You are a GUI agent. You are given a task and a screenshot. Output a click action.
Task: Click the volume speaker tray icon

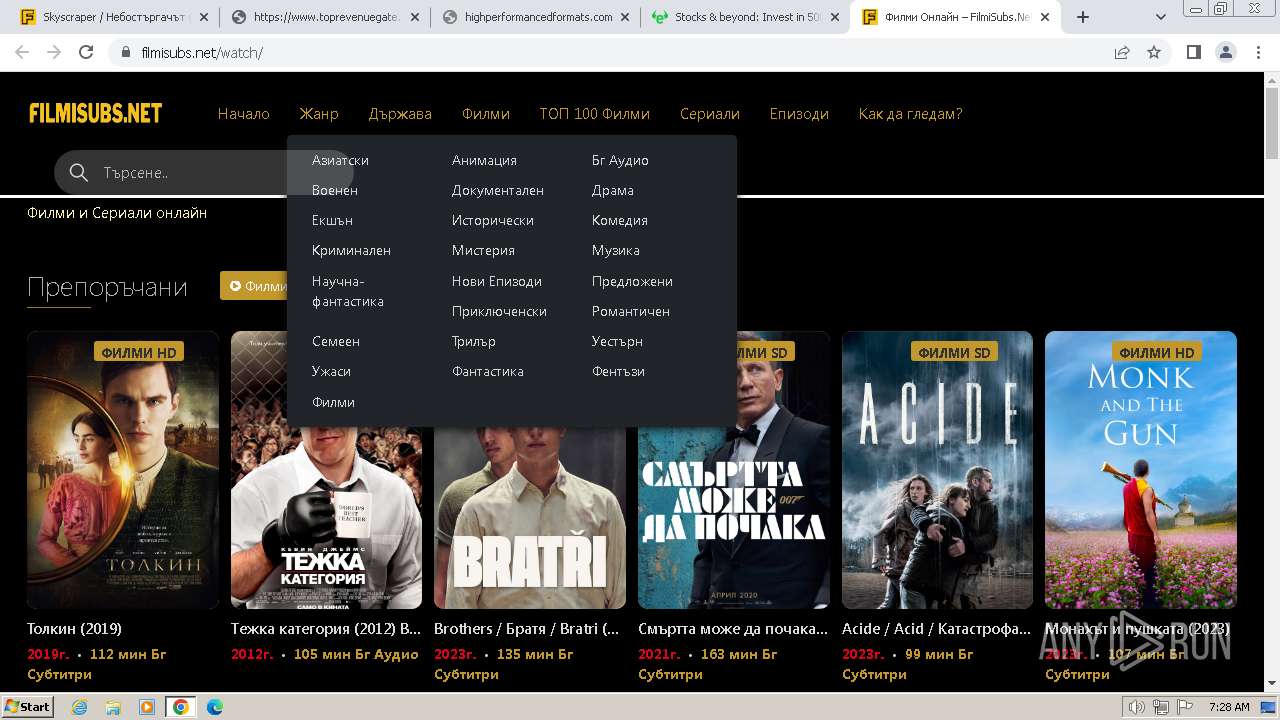tap(1136, 707)
